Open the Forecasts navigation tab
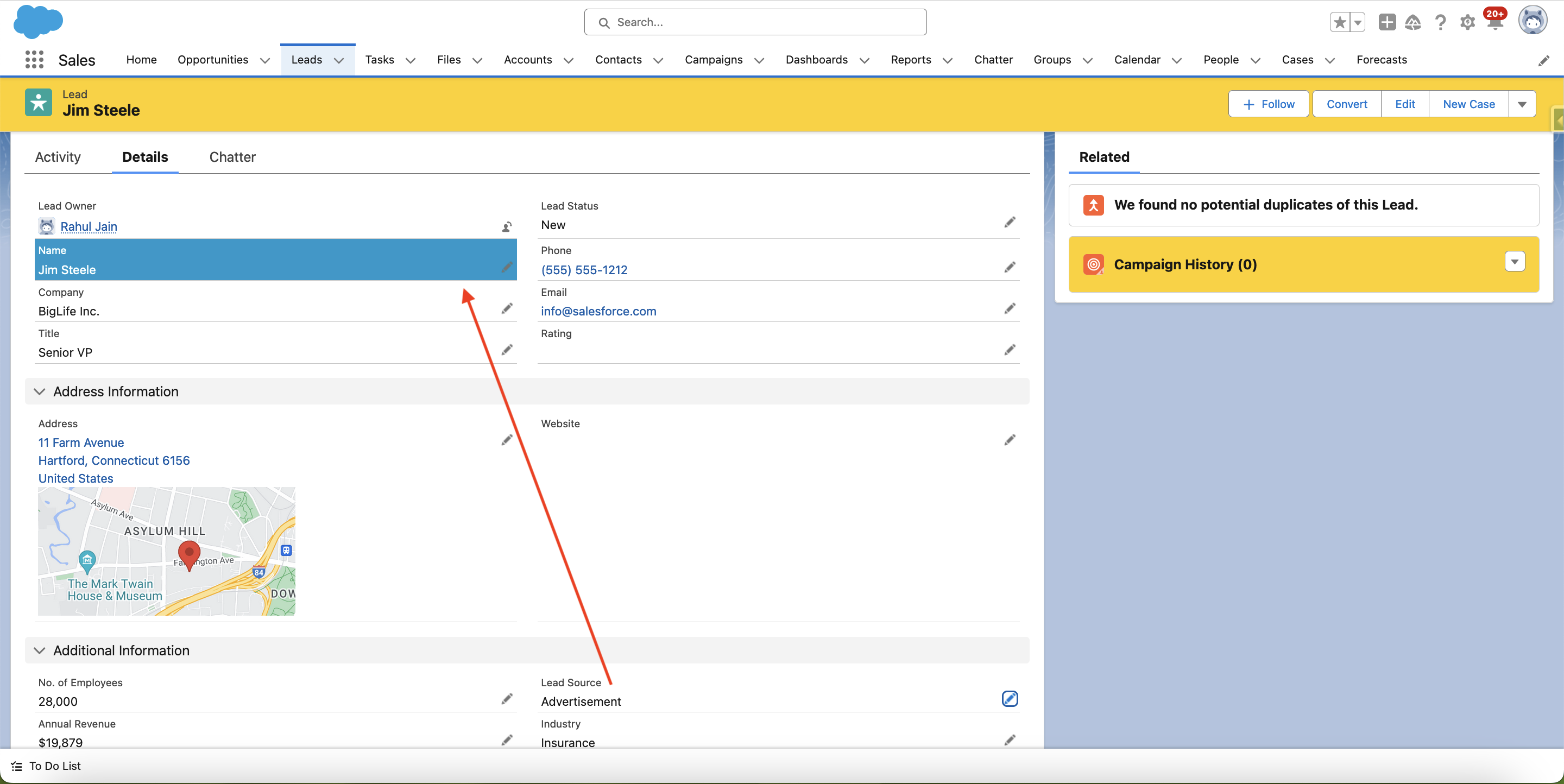1564x784 pixels. pos(1381,60)
